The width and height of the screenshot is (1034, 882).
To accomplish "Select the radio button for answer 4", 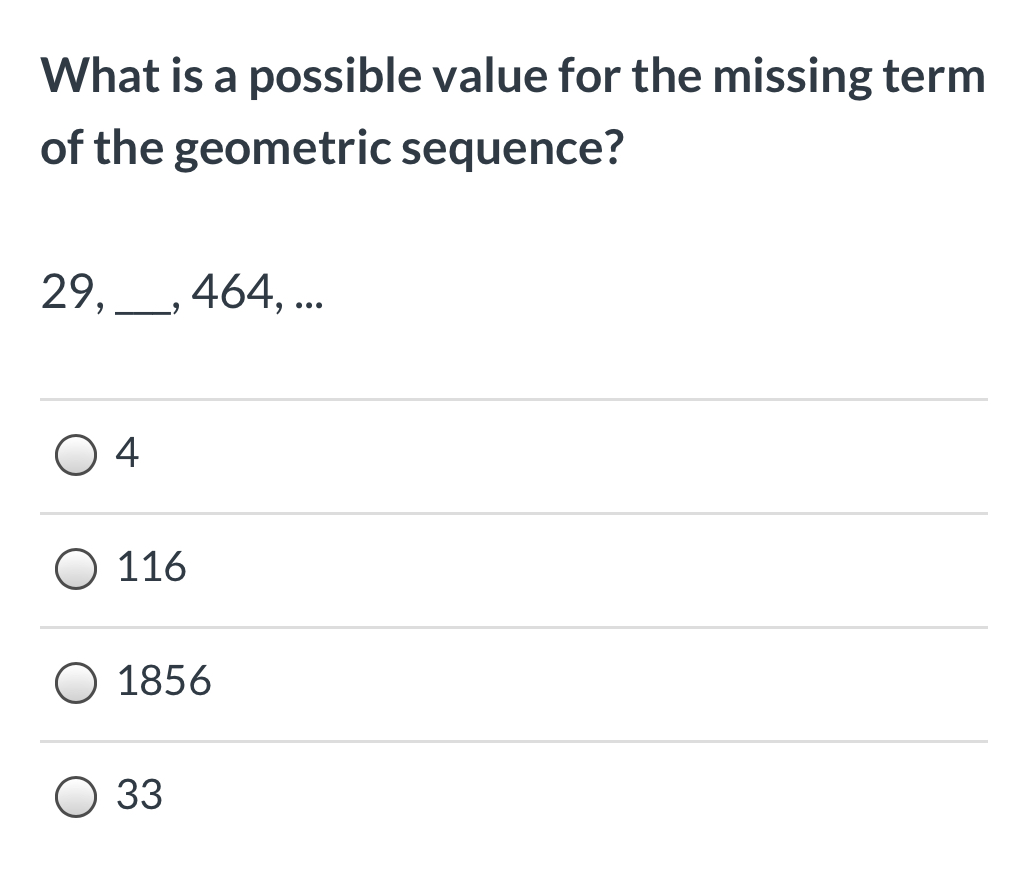I will pyautogui.click(x=76, y=455).
